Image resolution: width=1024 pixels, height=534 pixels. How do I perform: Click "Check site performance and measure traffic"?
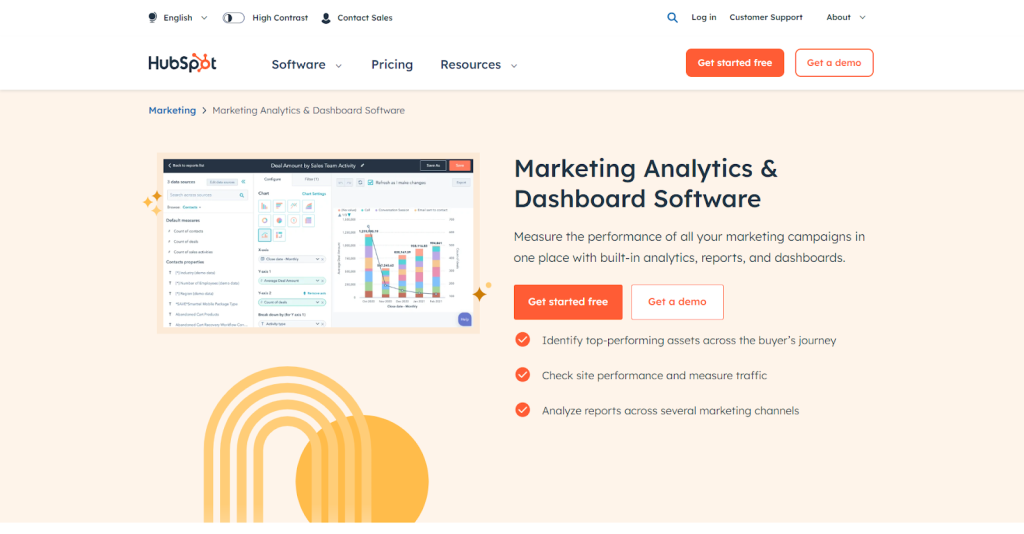coord(654,375)
